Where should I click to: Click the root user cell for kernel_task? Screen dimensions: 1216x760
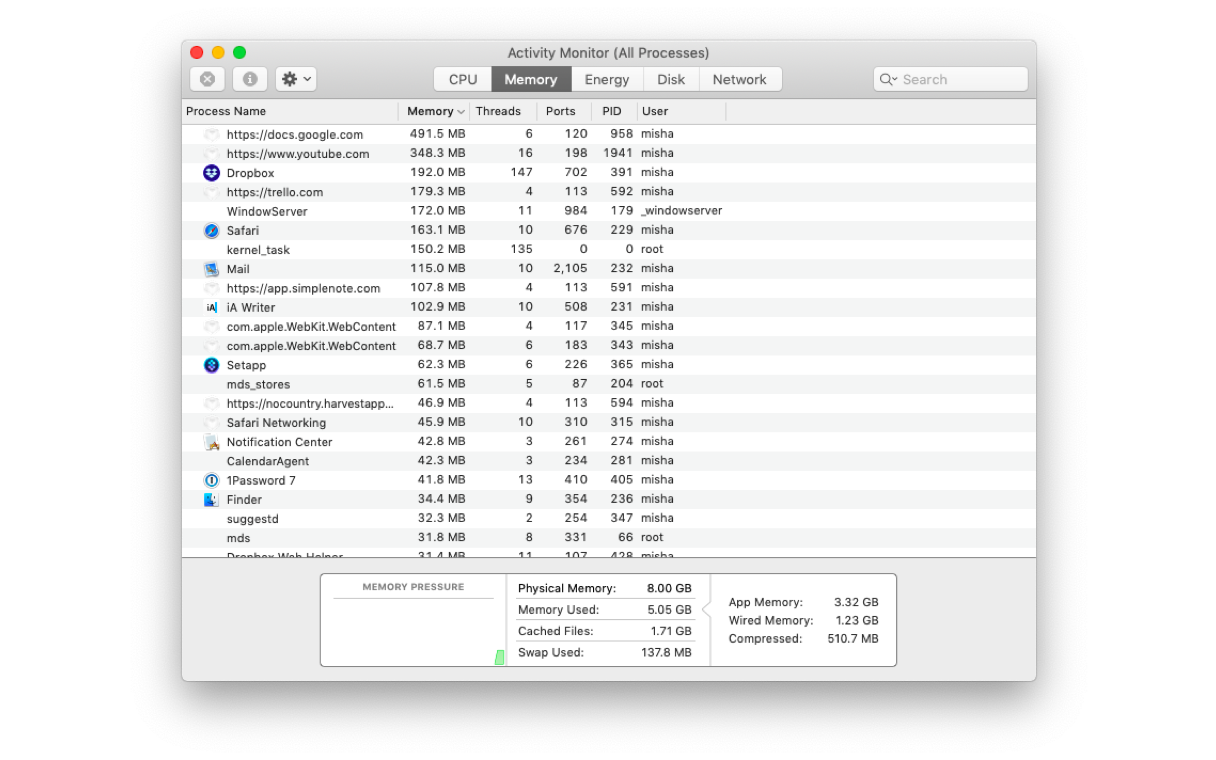click(652, 249)
